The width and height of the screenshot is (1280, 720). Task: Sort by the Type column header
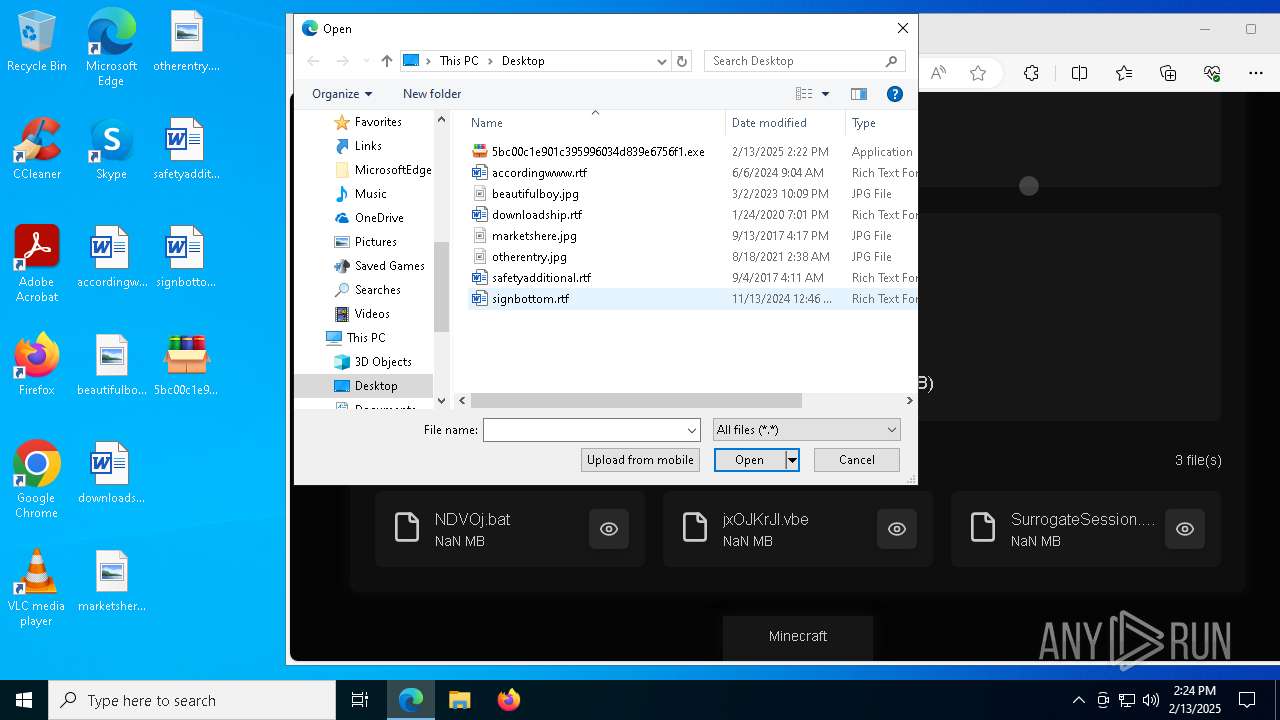tap(880, 123)
